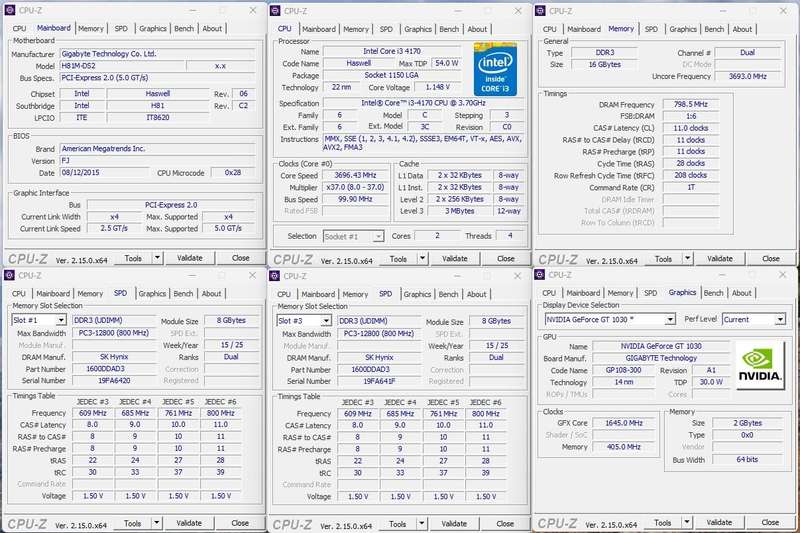Expand the Slot #3 memory slot dropdown

(x=326, y=321)
